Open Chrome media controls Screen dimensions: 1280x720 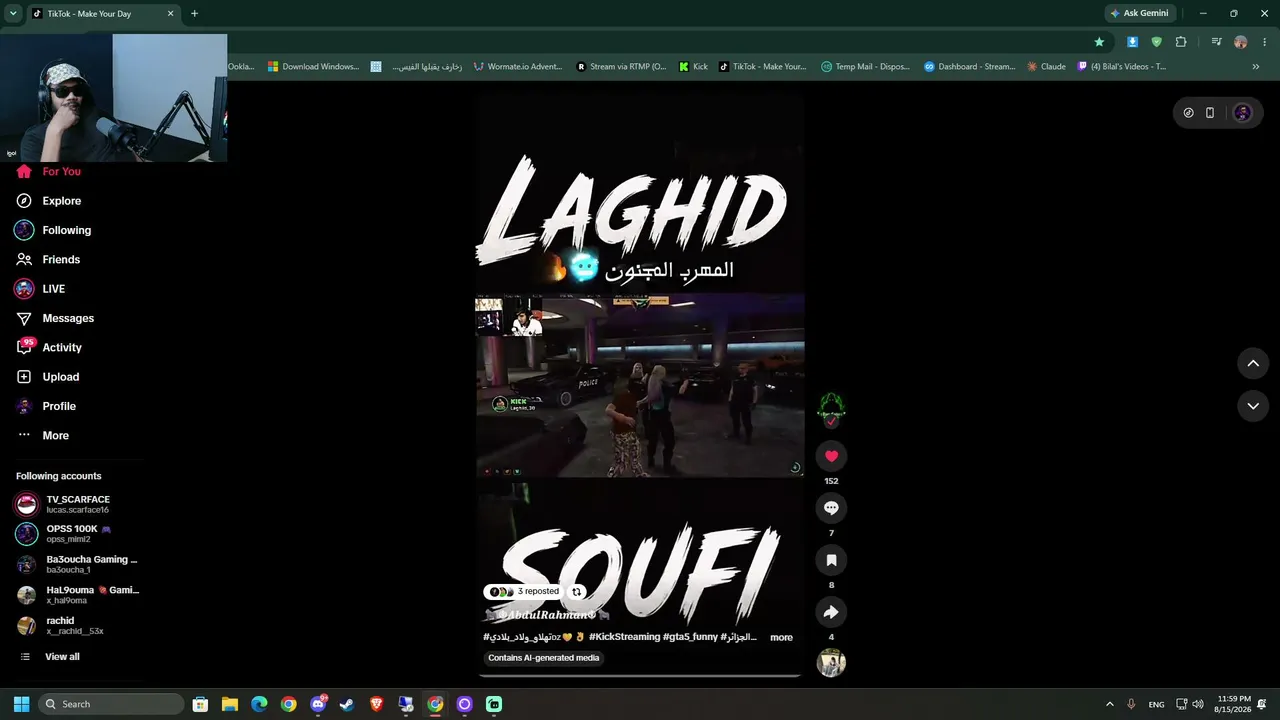tap(1216, 42)
